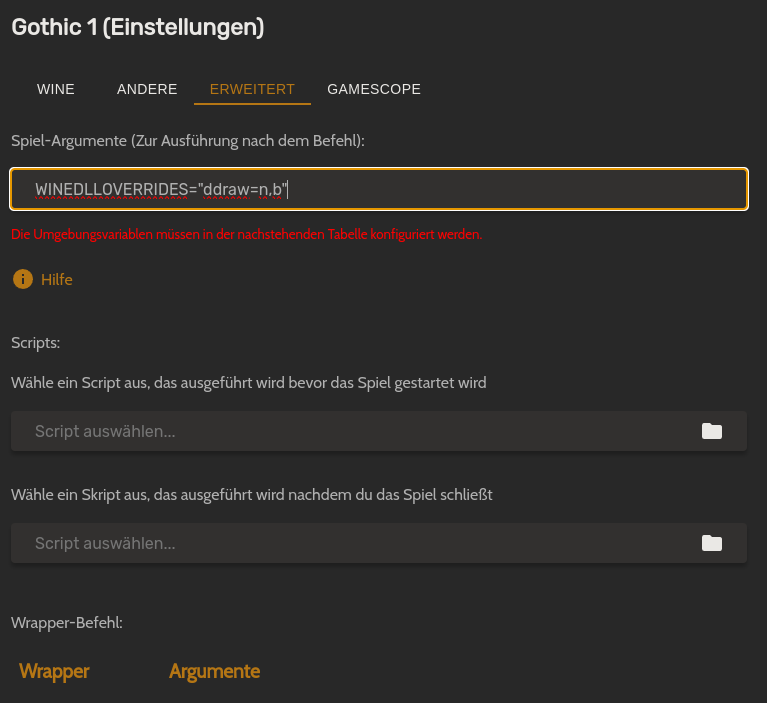Click the red Umgebungsvariablen warning message
The image size is (767, 703).
pos(246,235)
